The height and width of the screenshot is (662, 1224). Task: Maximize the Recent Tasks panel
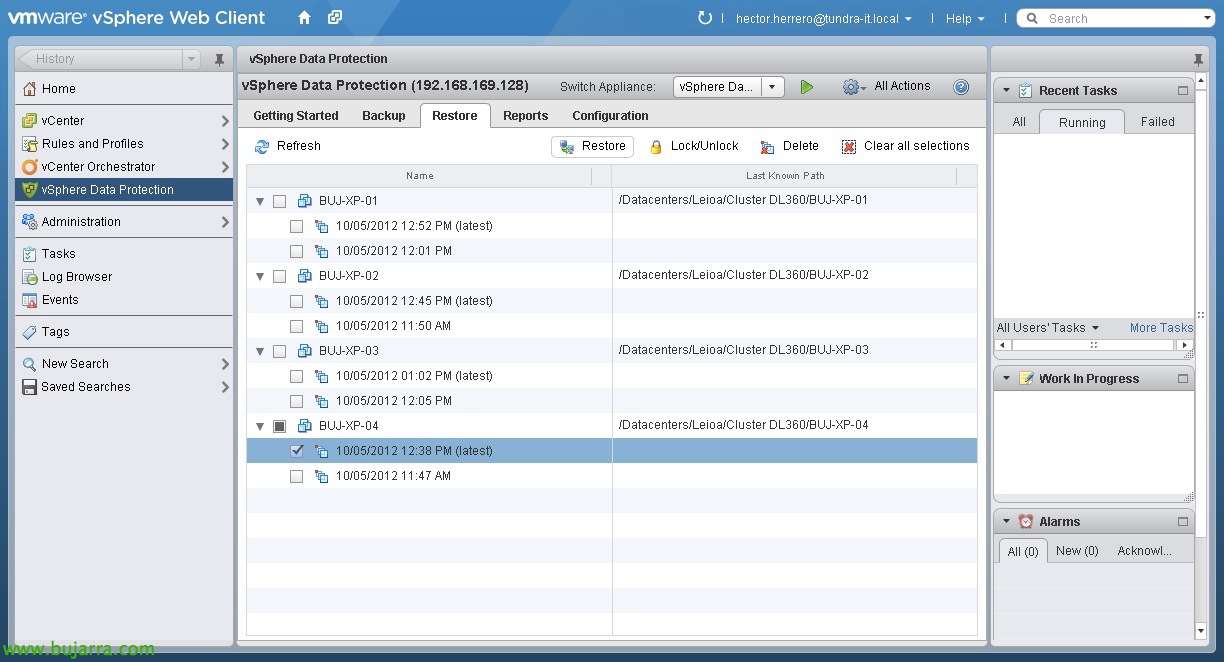pos(1183,91)
